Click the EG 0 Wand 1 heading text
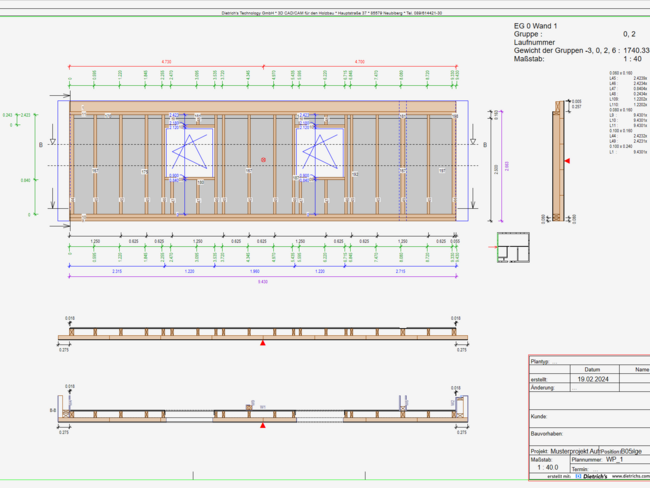Image resolution: width=650 pixels, height=488 pixels. click(x=536, y=26)
